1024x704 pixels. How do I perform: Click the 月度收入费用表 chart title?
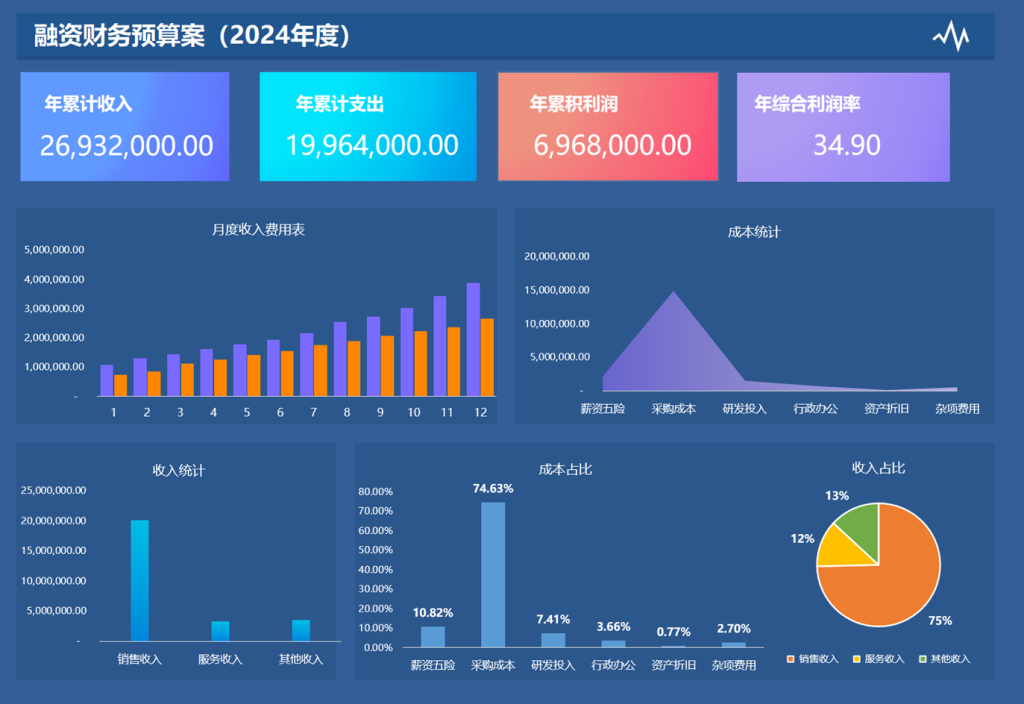258,230
